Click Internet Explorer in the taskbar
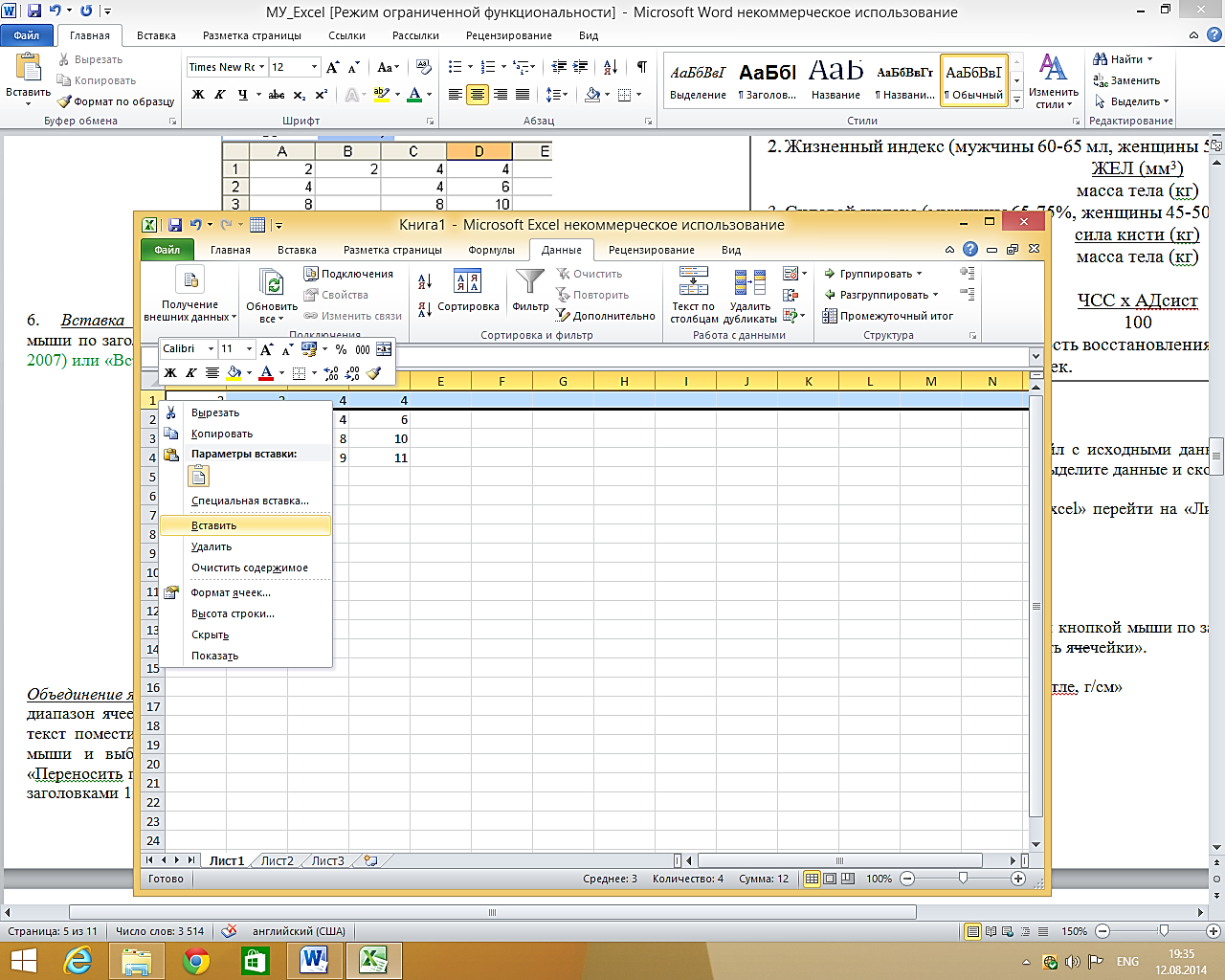Screen dimensions: 1225x980 (78, 961)
